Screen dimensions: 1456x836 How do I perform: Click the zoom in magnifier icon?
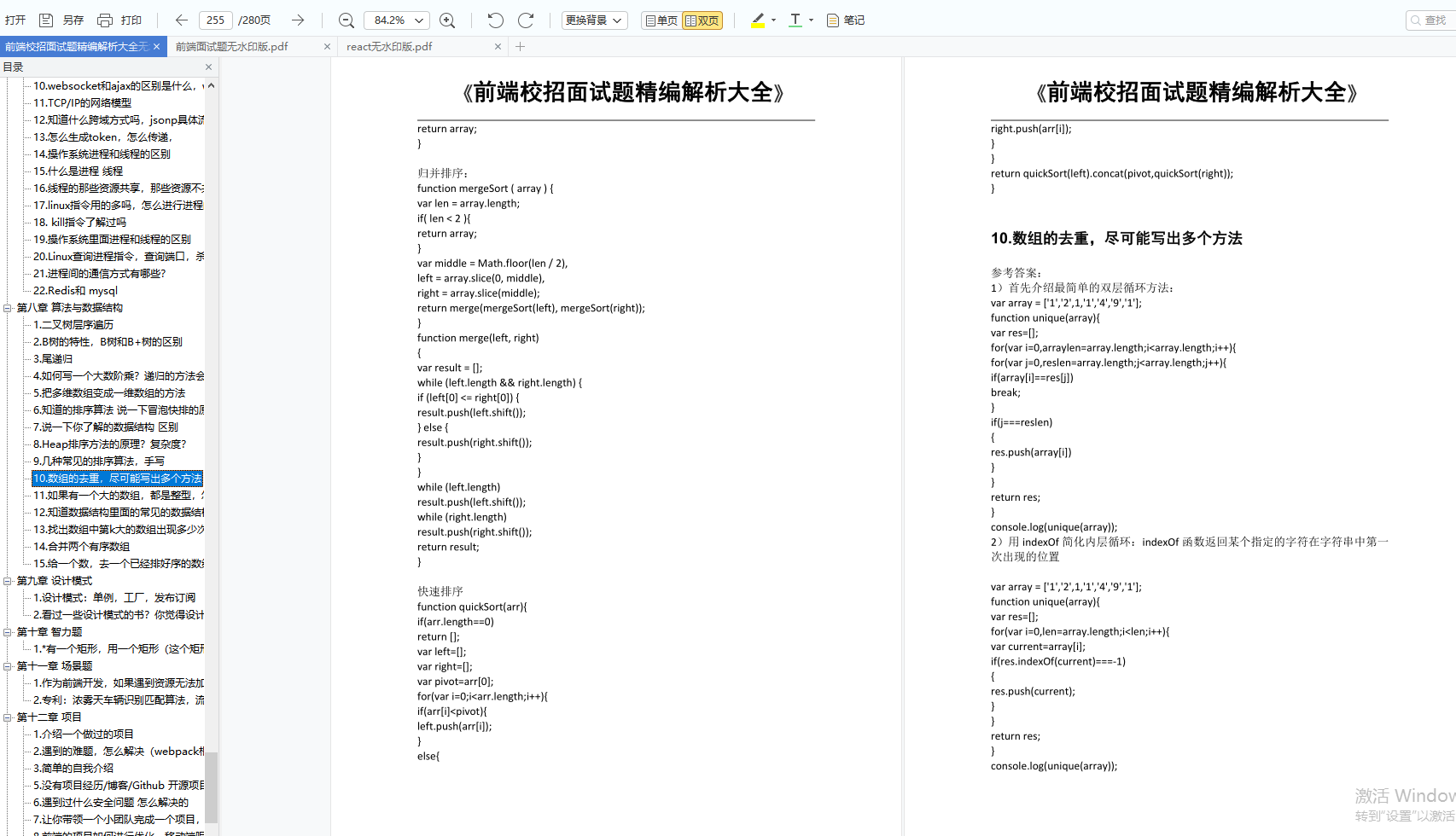tap(447, 20)
